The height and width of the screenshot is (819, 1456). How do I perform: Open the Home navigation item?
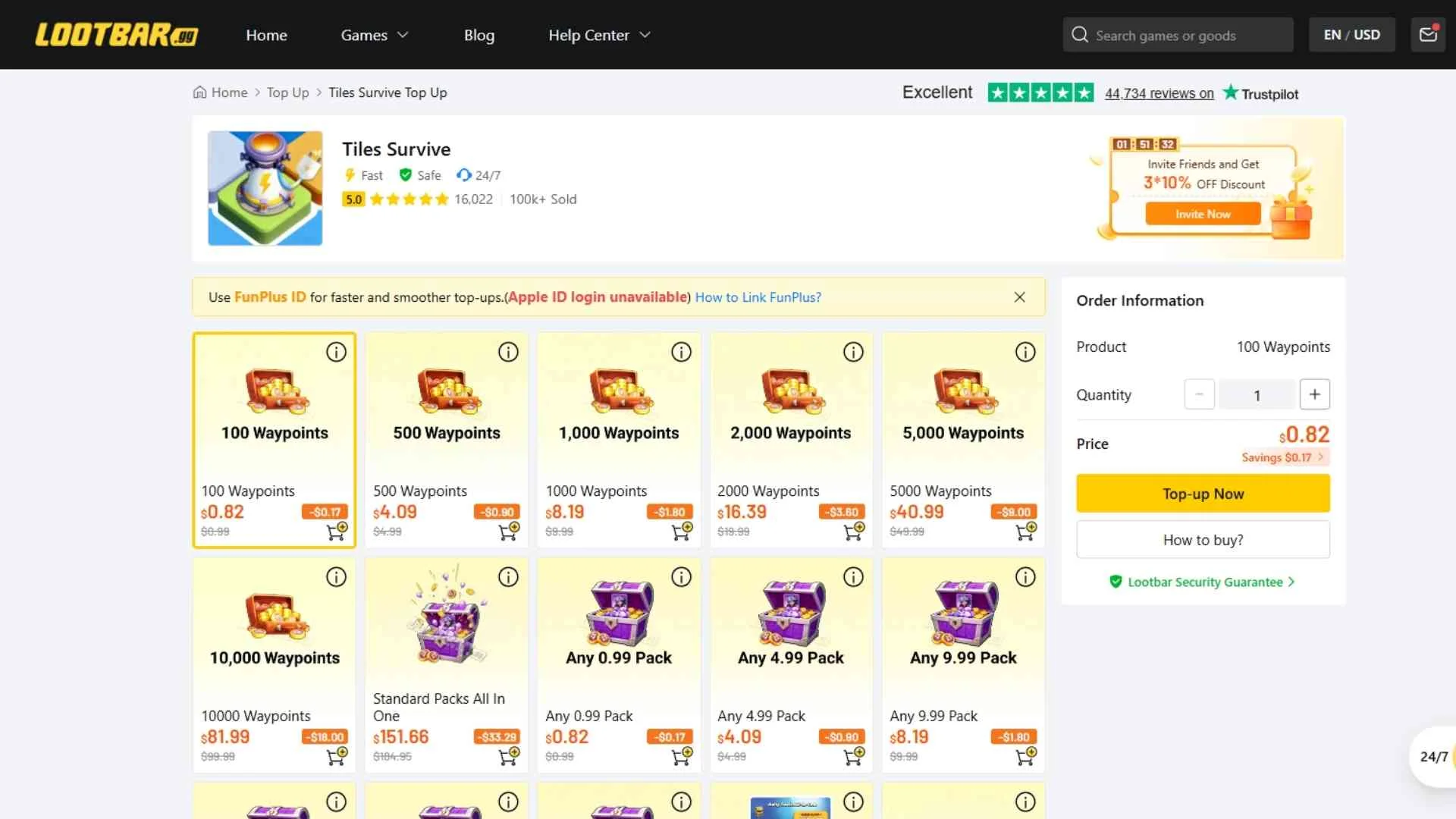(266, 35)
